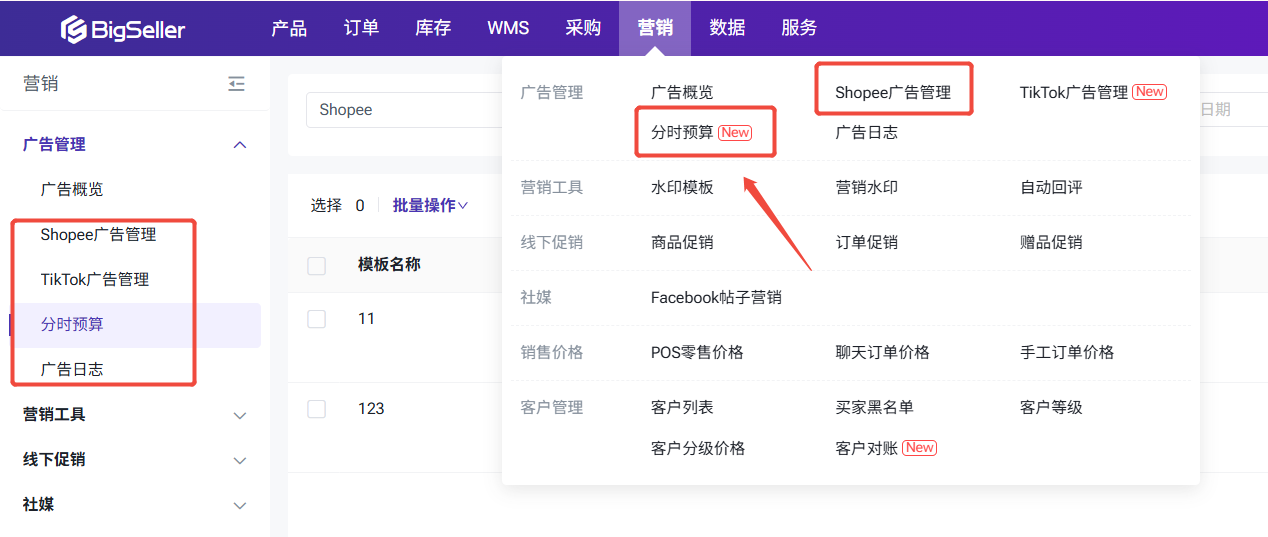Click the BigSeller logo
1268x537 pixels.
(122, 29)
